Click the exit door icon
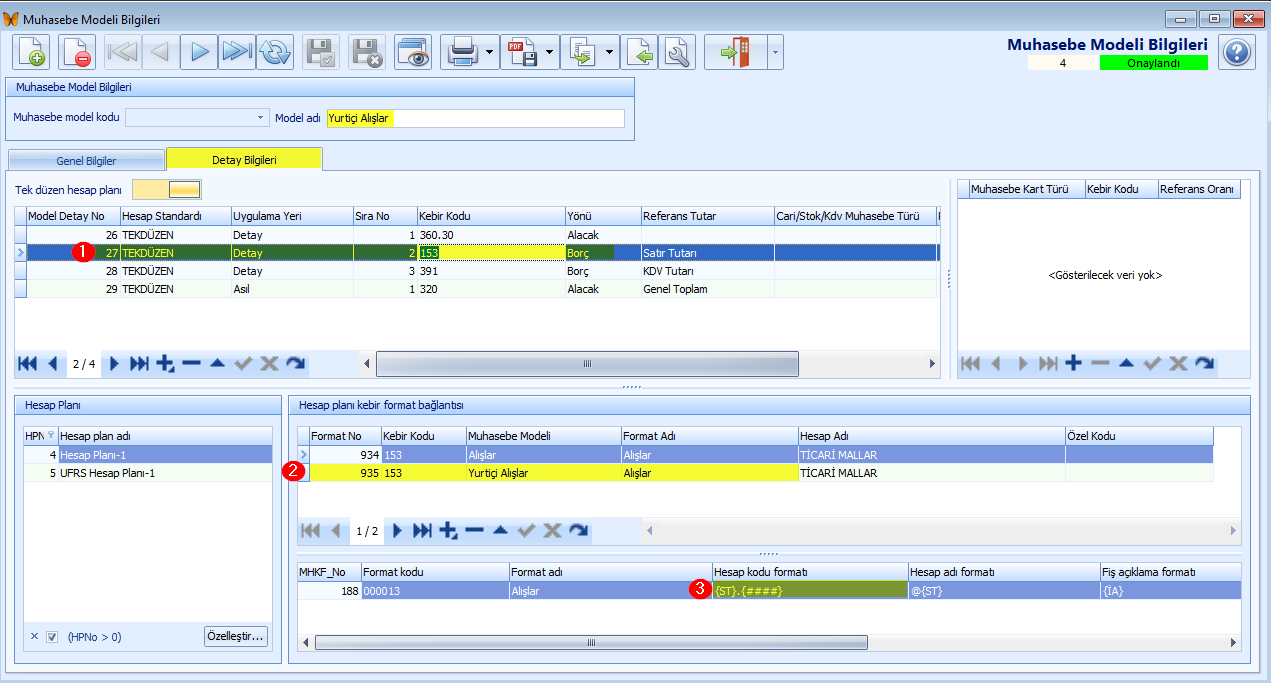This screenshot has height=683, width=1271. click(x=736, y=53)
